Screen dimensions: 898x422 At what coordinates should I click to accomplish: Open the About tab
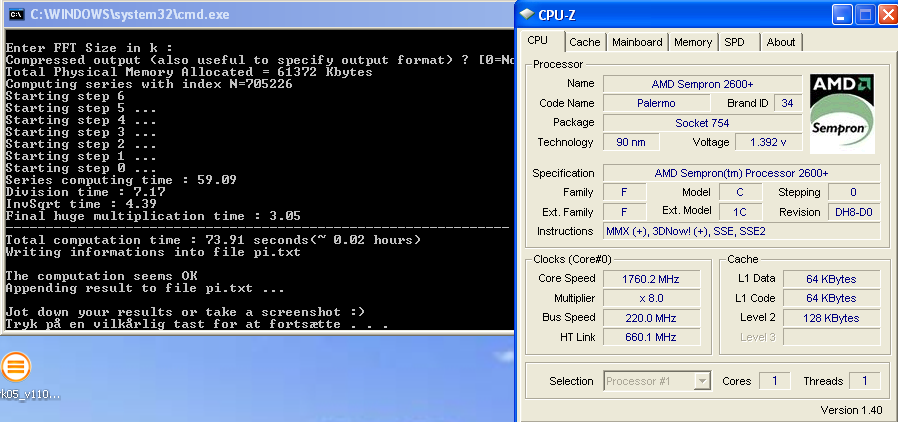pyautogui.click(x=781, y=42)
